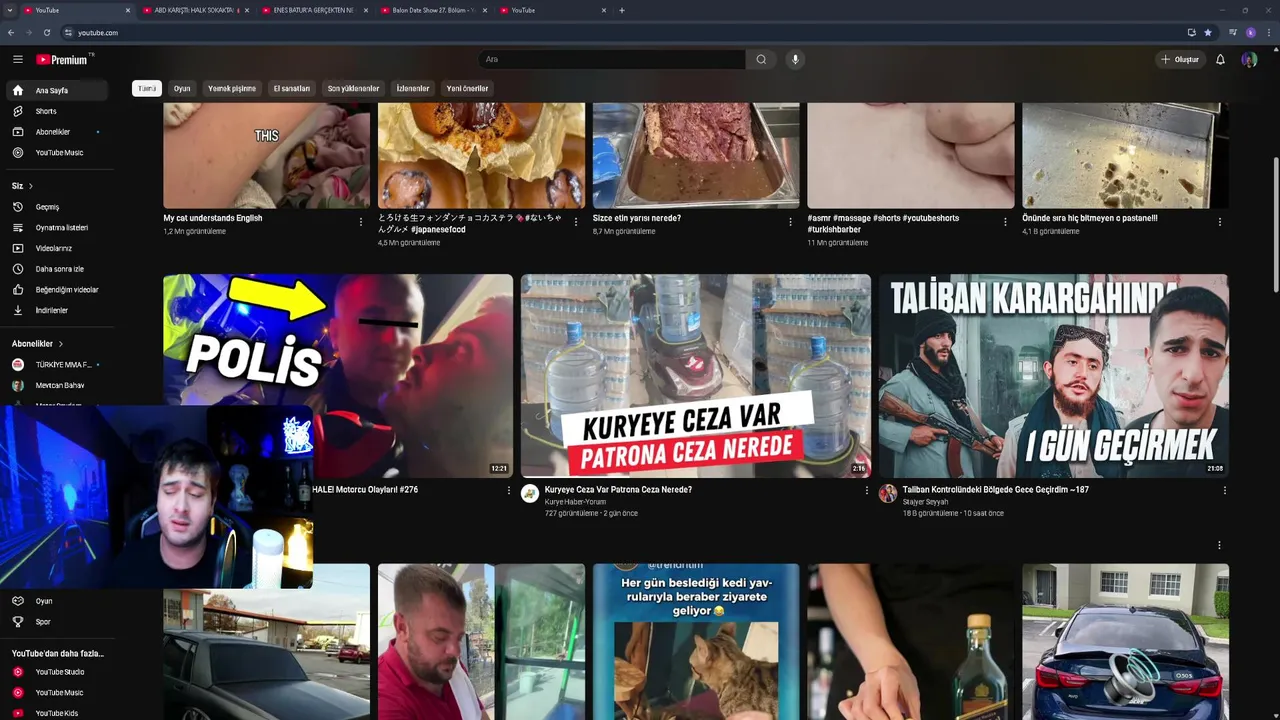The height and width of the screenshot is (720, 1280).
Task: Expand the Abonelikler subscriptions heading
Action: click(x=38, y=344)
